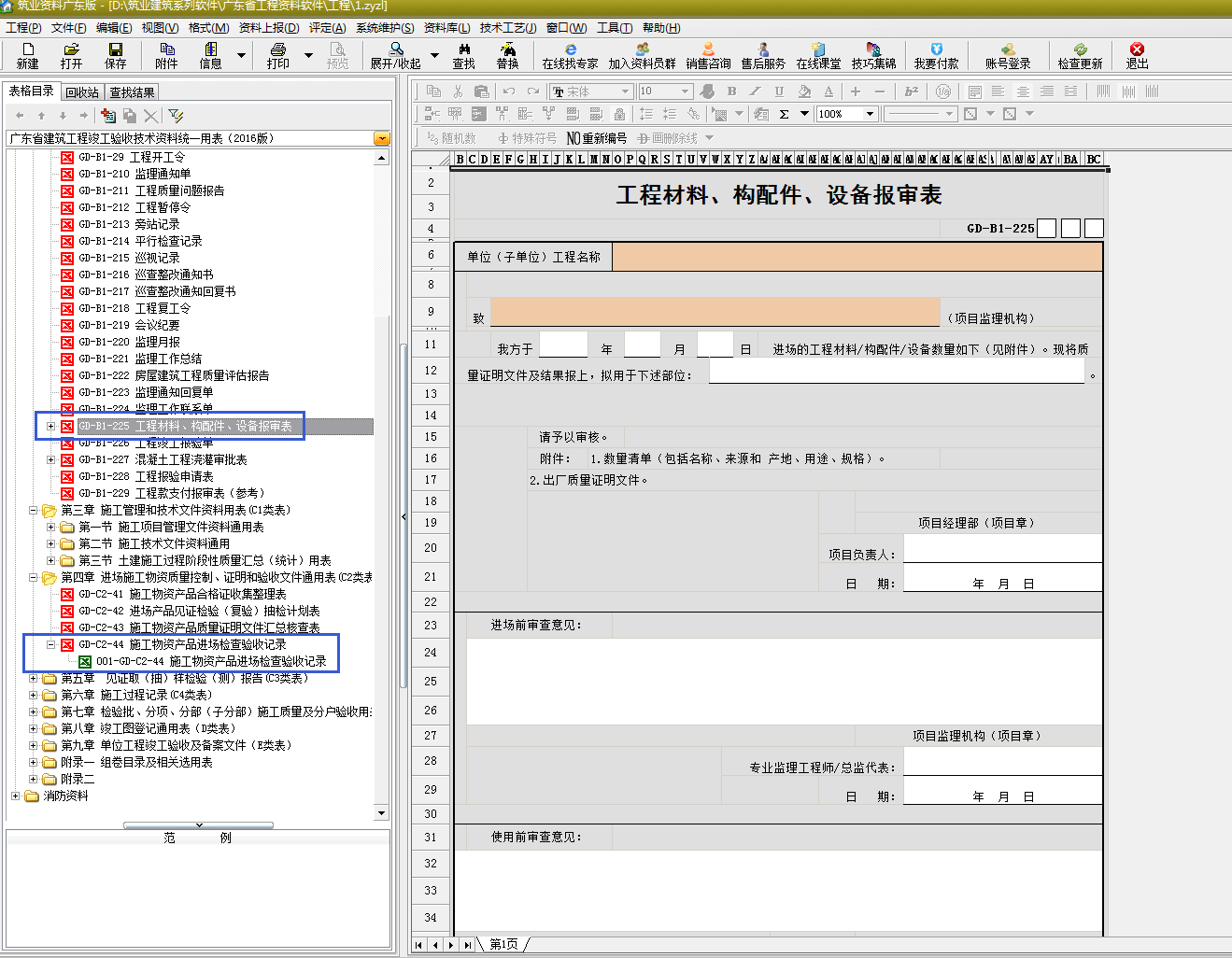The height and width of the screenshot is (958, 1232).
Task: Expand GD-B1-227 混凝土工程浇灌审批表 node
Action: point(50,459)
